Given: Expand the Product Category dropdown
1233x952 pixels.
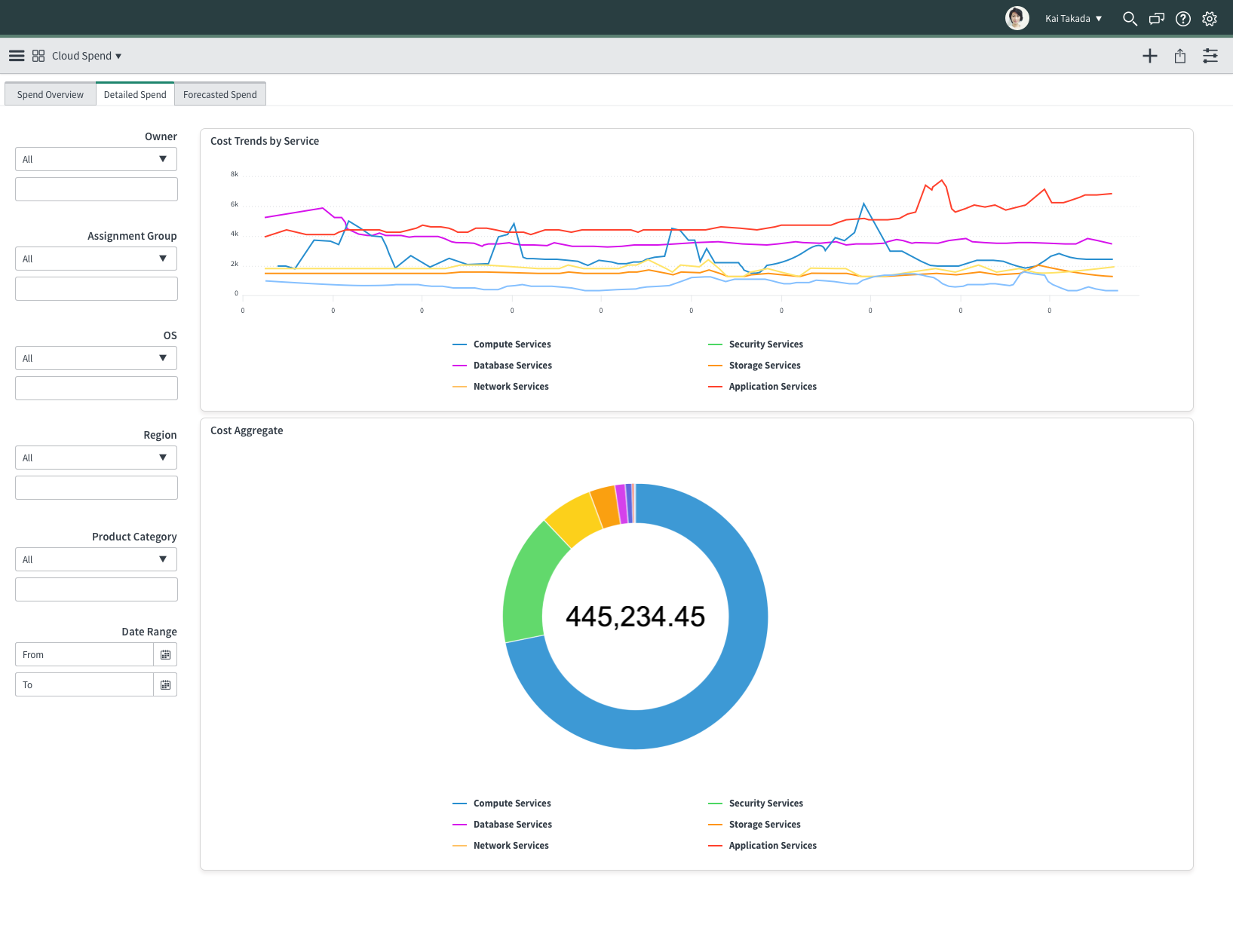Looking at the screenshot, I should click(96, 559).
